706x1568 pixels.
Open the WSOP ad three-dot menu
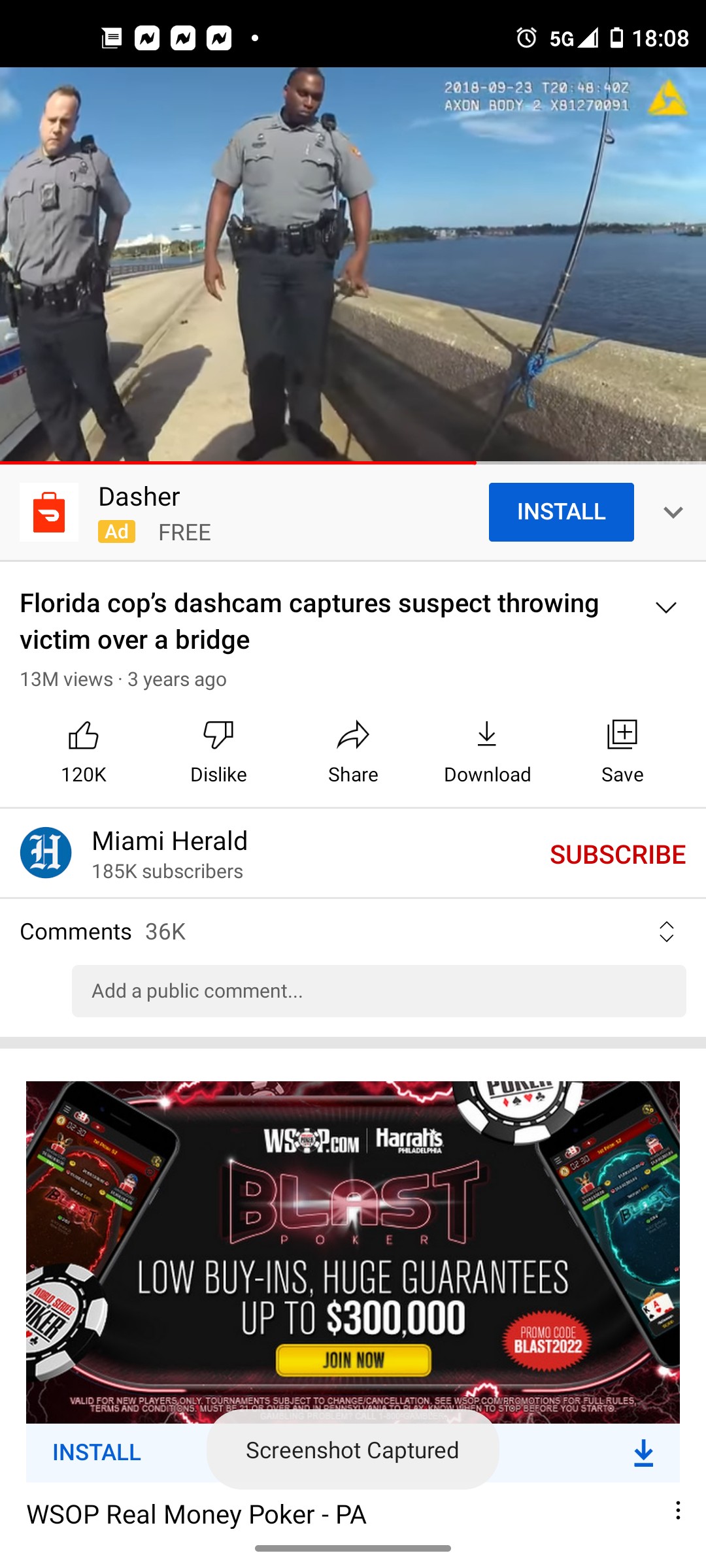(x=678, y=1511)
